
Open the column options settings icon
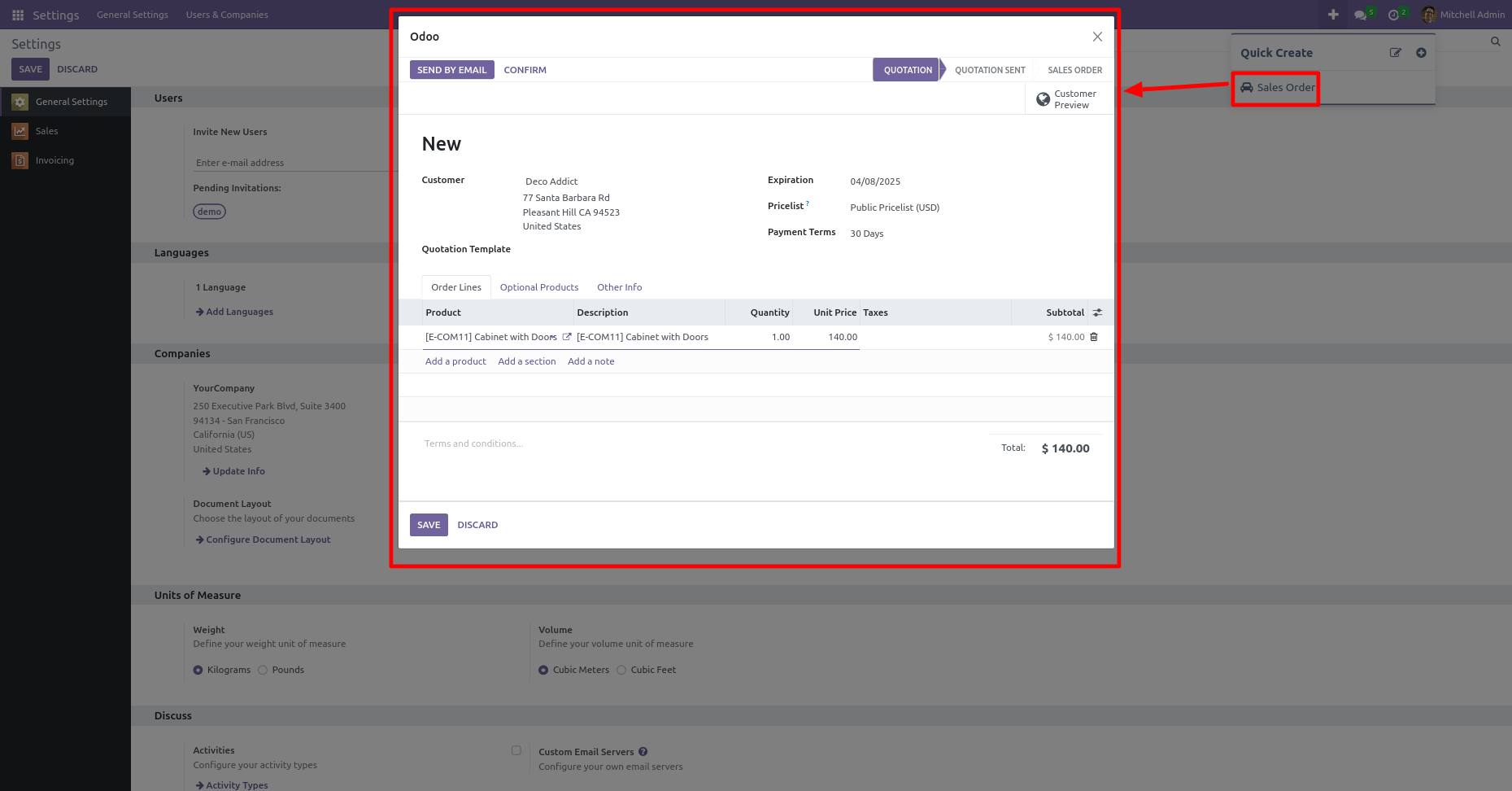coord(1097,312)
